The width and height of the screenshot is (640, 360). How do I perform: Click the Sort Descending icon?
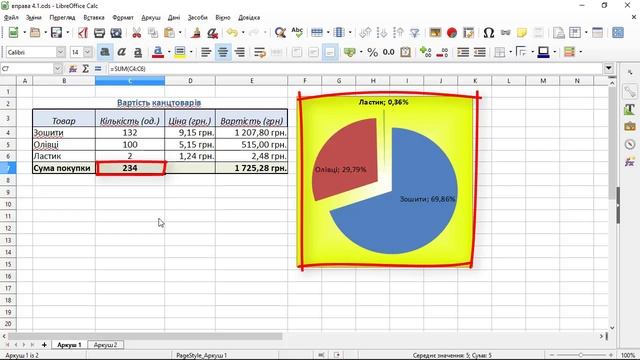pyautogui.click(x=398, y=33)
